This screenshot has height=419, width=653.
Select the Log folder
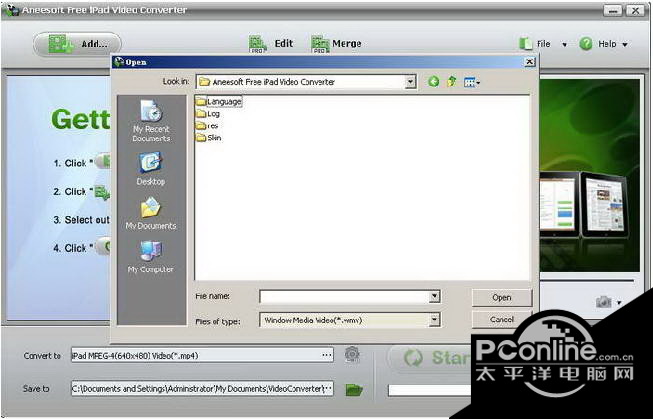click(x=208, y=114)
